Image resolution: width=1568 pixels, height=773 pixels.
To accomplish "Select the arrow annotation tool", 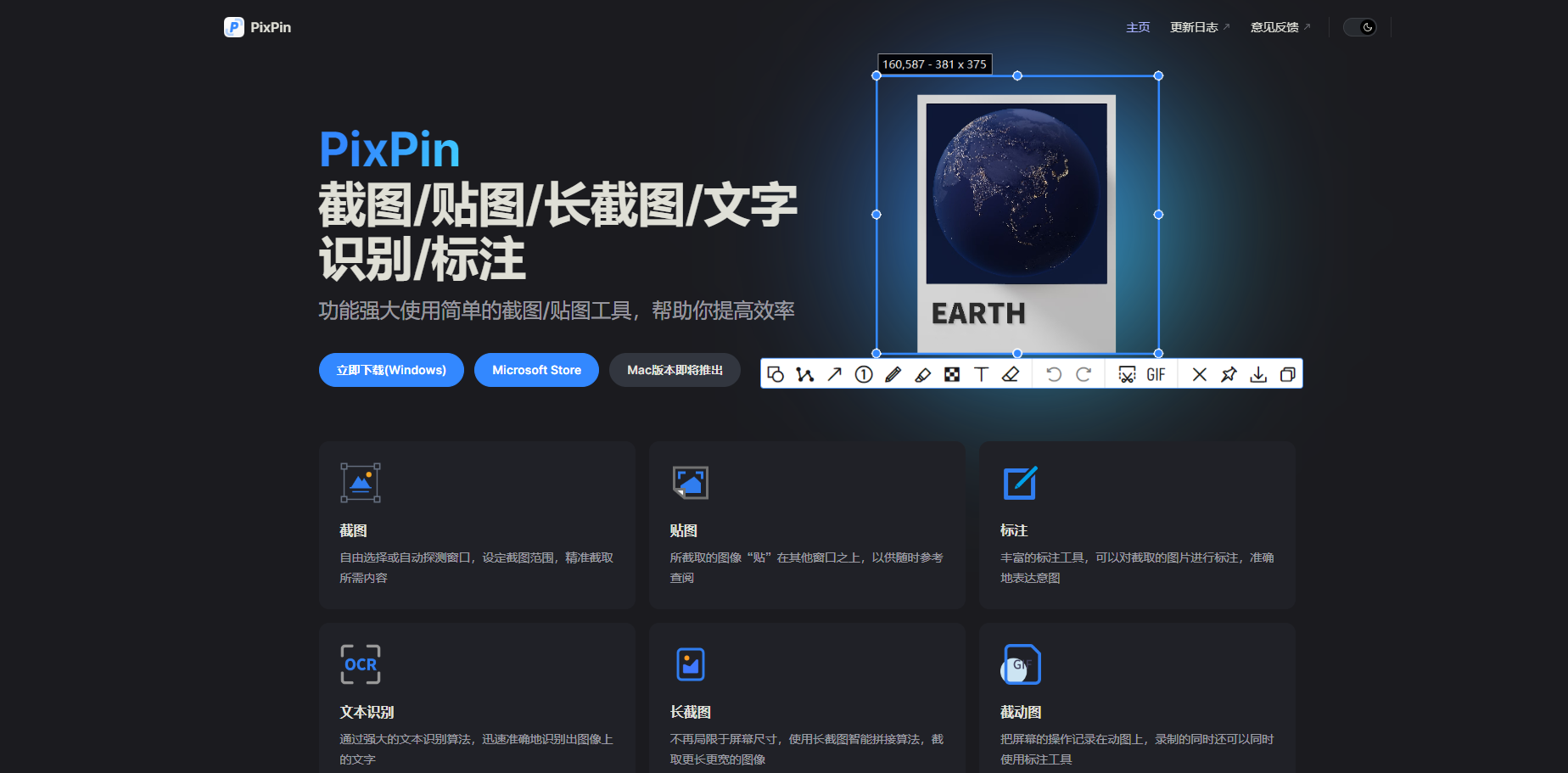I will (x=835, y=374).
